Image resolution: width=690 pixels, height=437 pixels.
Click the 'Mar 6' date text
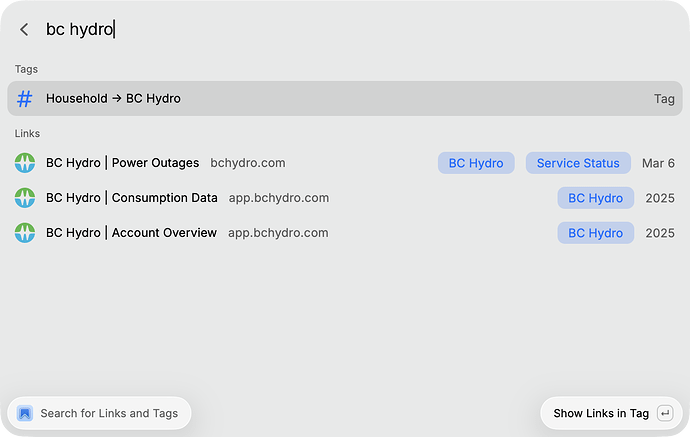(658, 163)
